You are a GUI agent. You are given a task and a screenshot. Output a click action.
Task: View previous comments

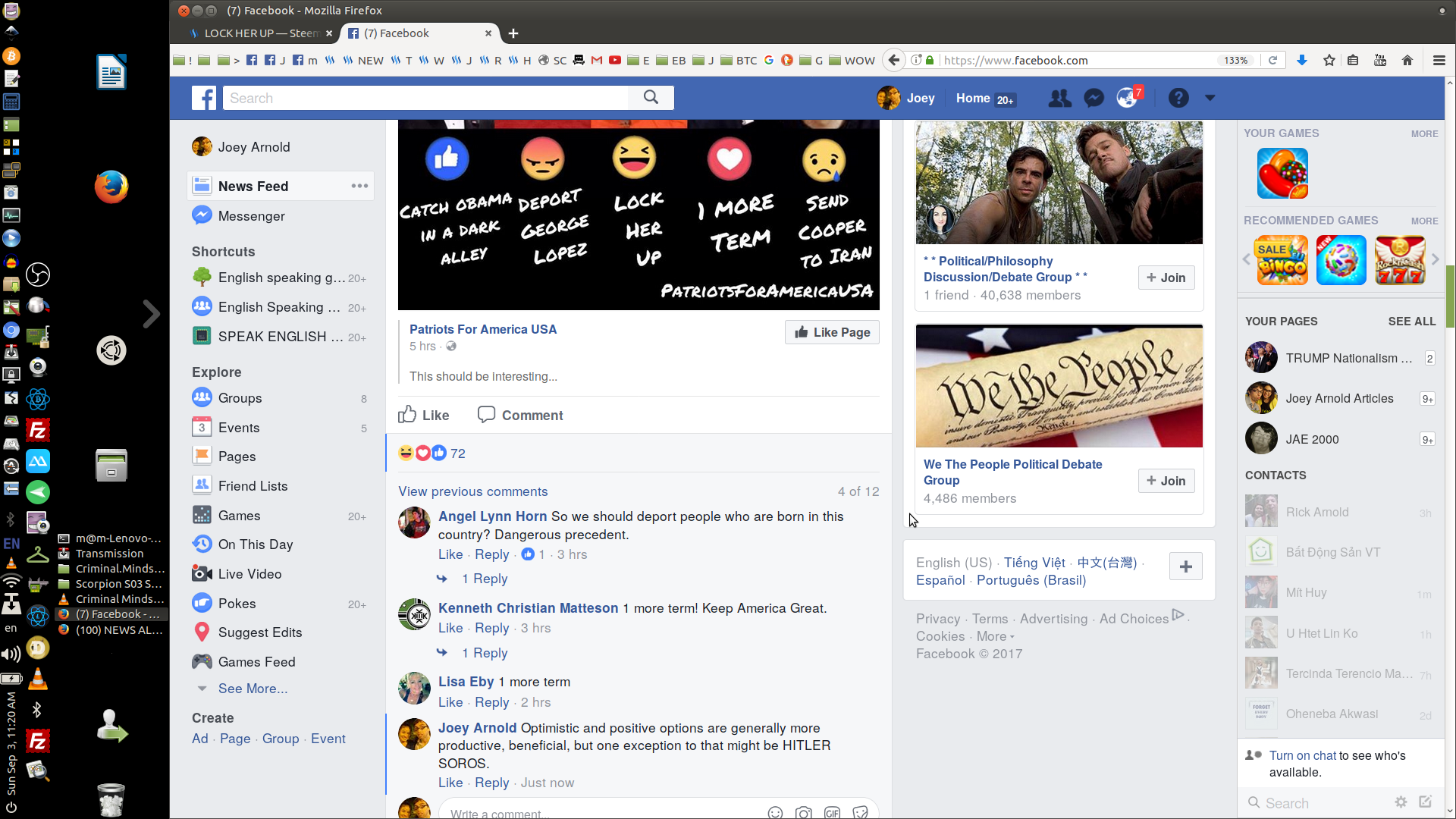tap(473, 491)
